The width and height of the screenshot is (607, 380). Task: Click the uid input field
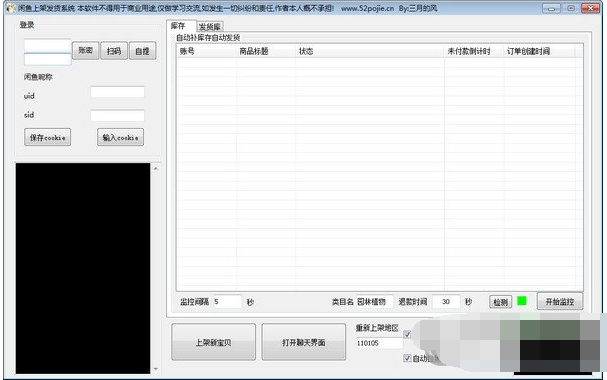(x=117, y=92)
